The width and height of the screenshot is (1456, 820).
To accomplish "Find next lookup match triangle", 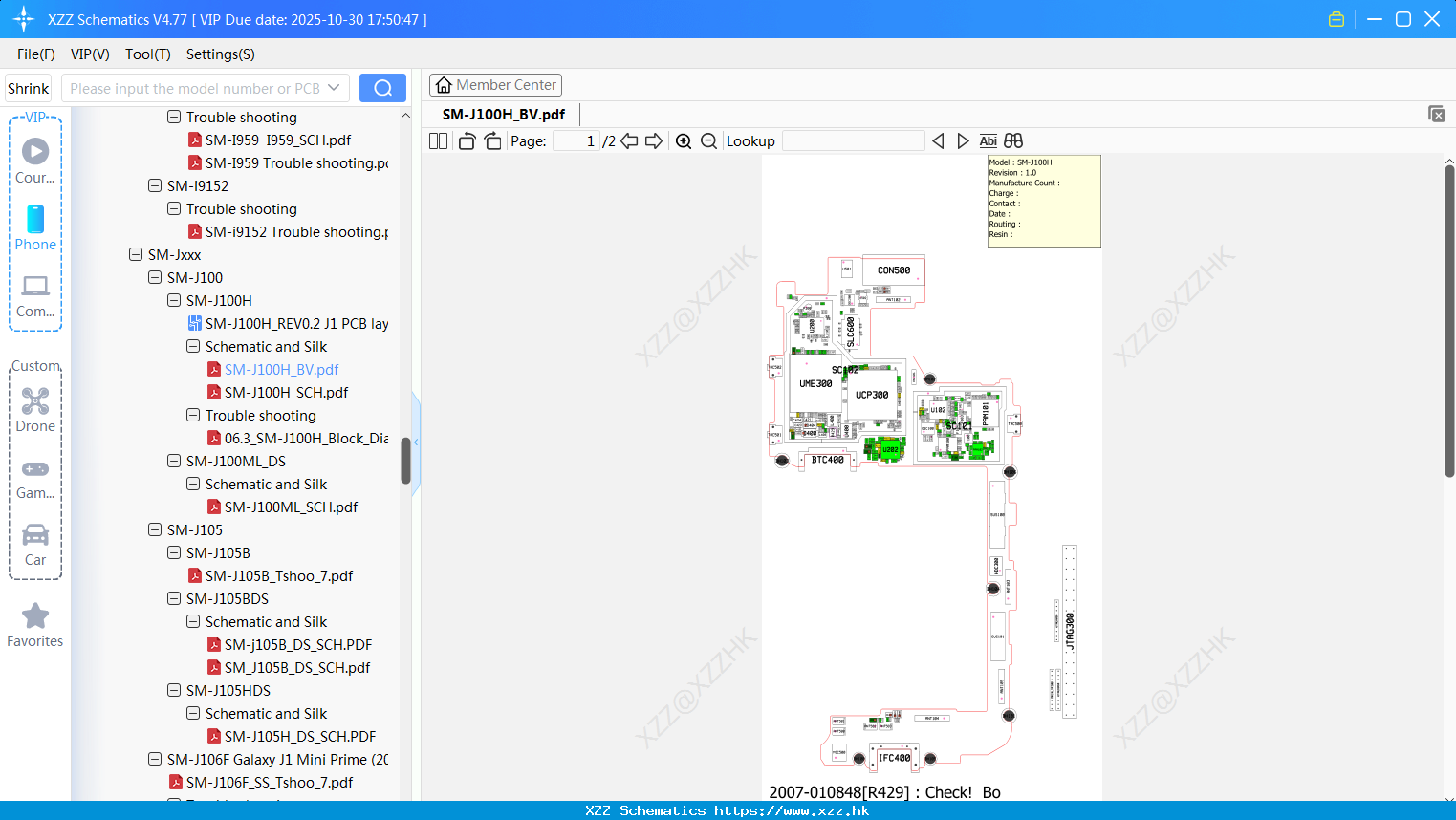I will tap(963, 141).
